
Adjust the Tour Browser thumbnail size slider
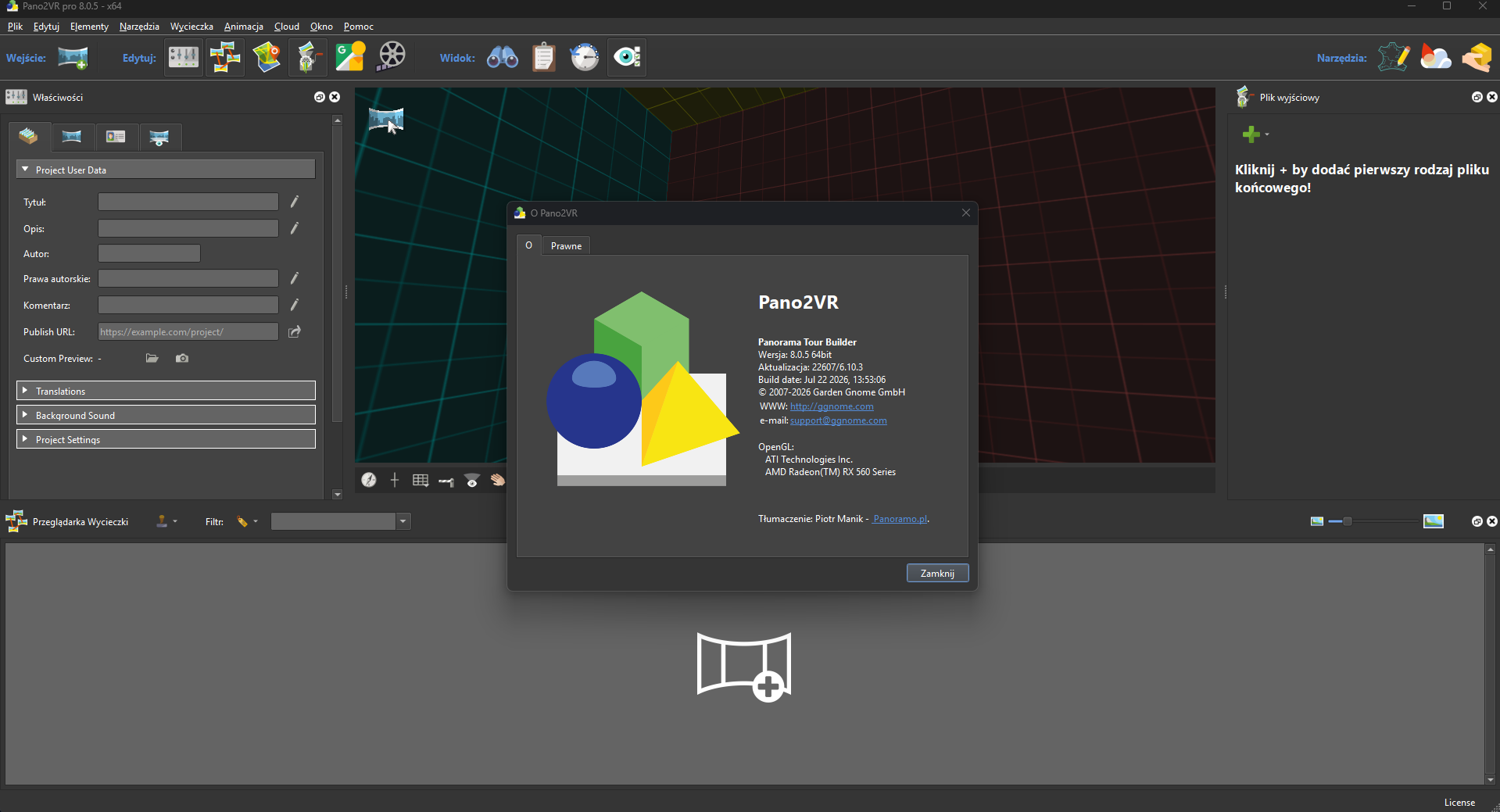(x=1373, y=521)
